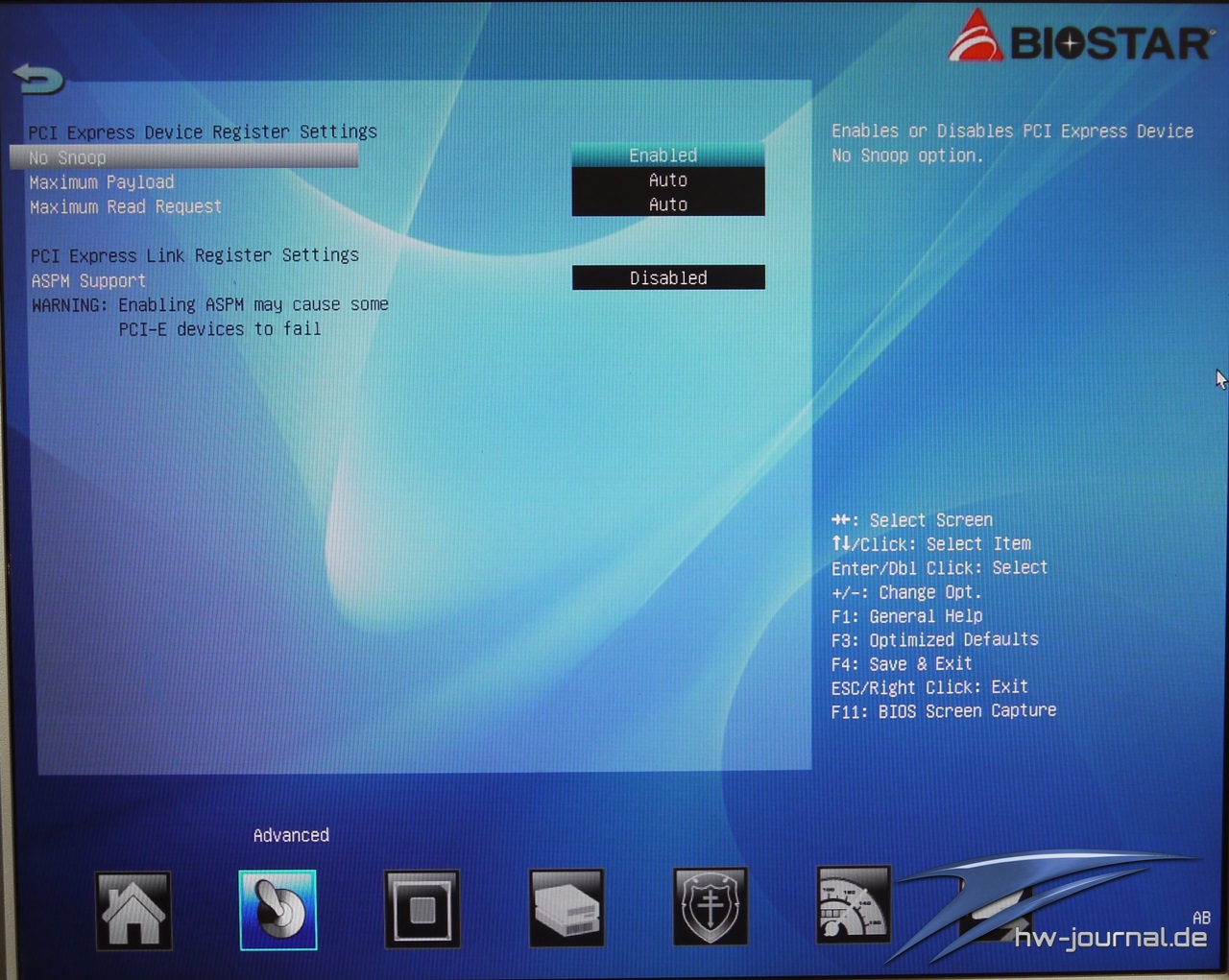
Task: Open the performance gauge icon
Action: 853,904
